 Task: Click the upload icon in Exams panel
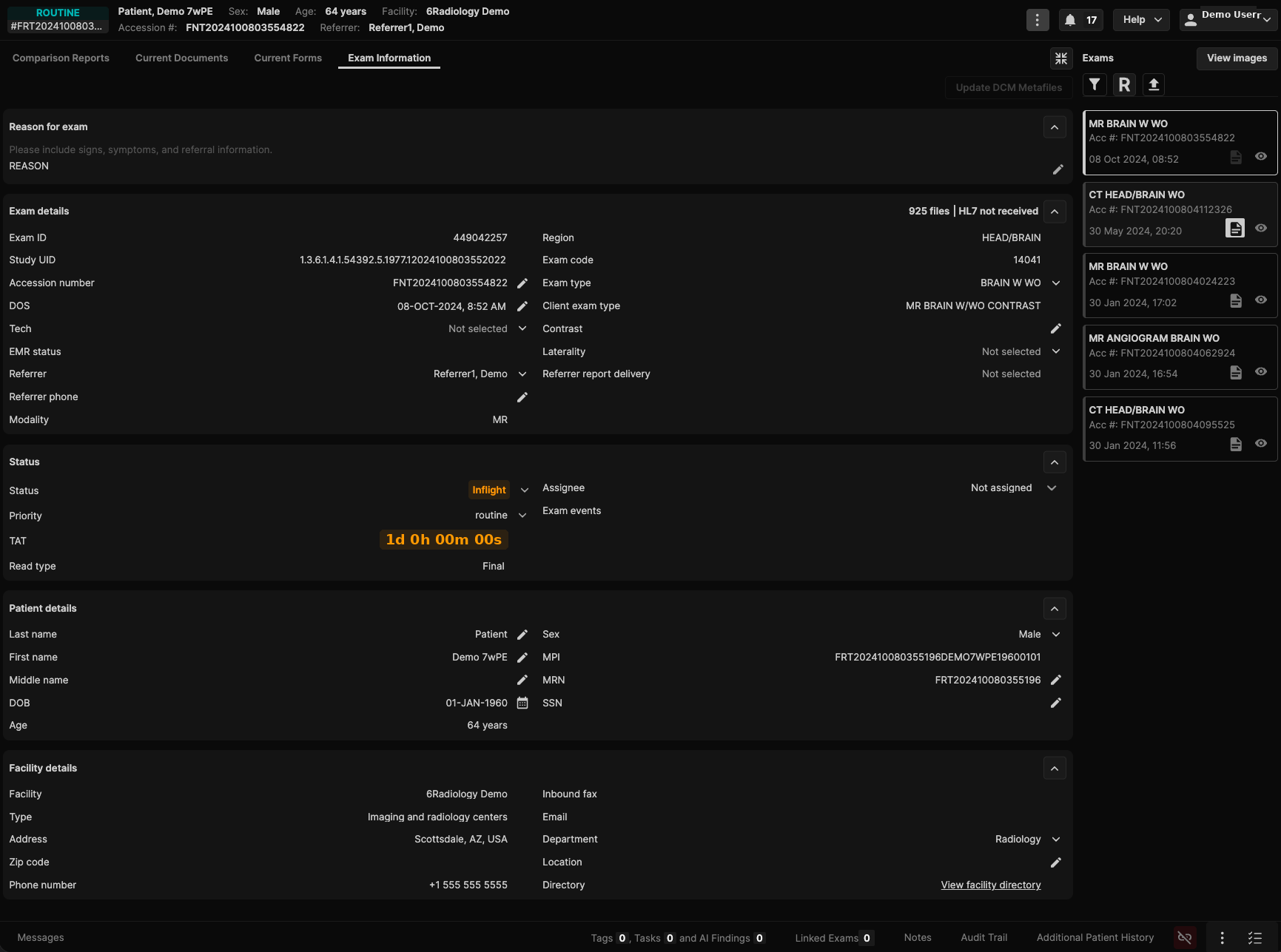pyautogui.click(x=1154, y=85)
